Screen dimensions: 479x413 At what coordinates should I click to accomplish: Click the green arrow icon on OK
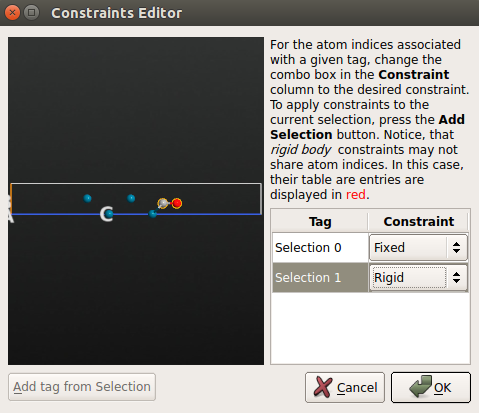coord(421,387)
